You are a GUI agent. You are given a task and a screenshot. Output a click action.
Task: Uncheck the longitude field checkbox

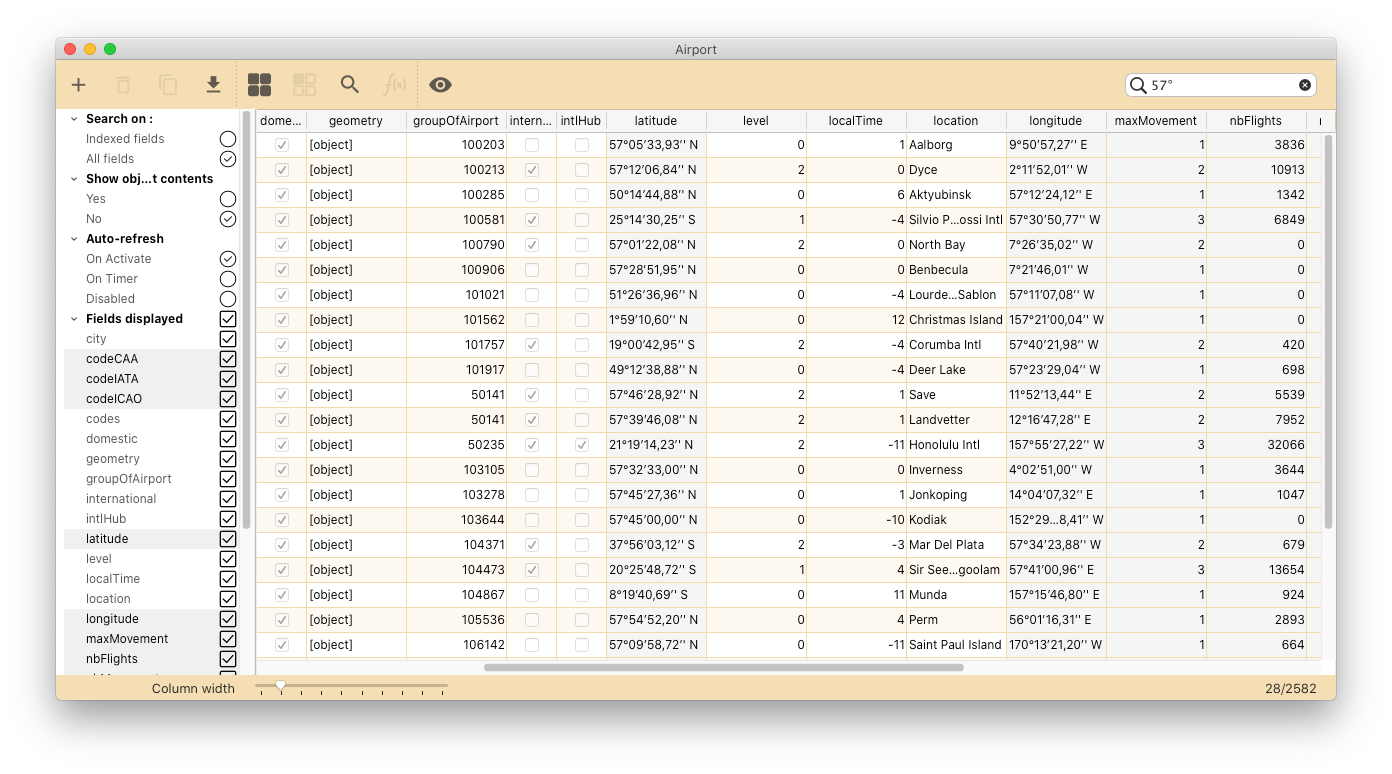click(x=228, y=619)
